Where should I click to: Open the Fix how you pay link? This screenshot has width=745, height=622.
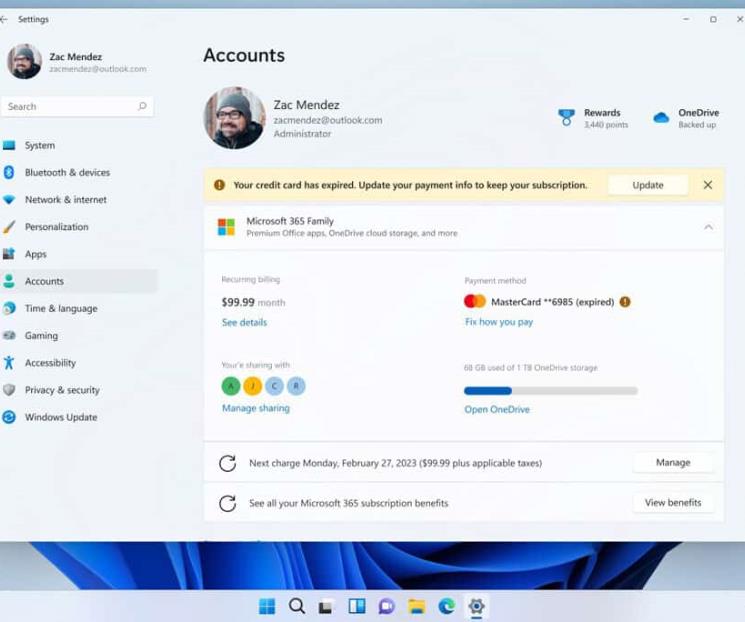pos(499,322)
